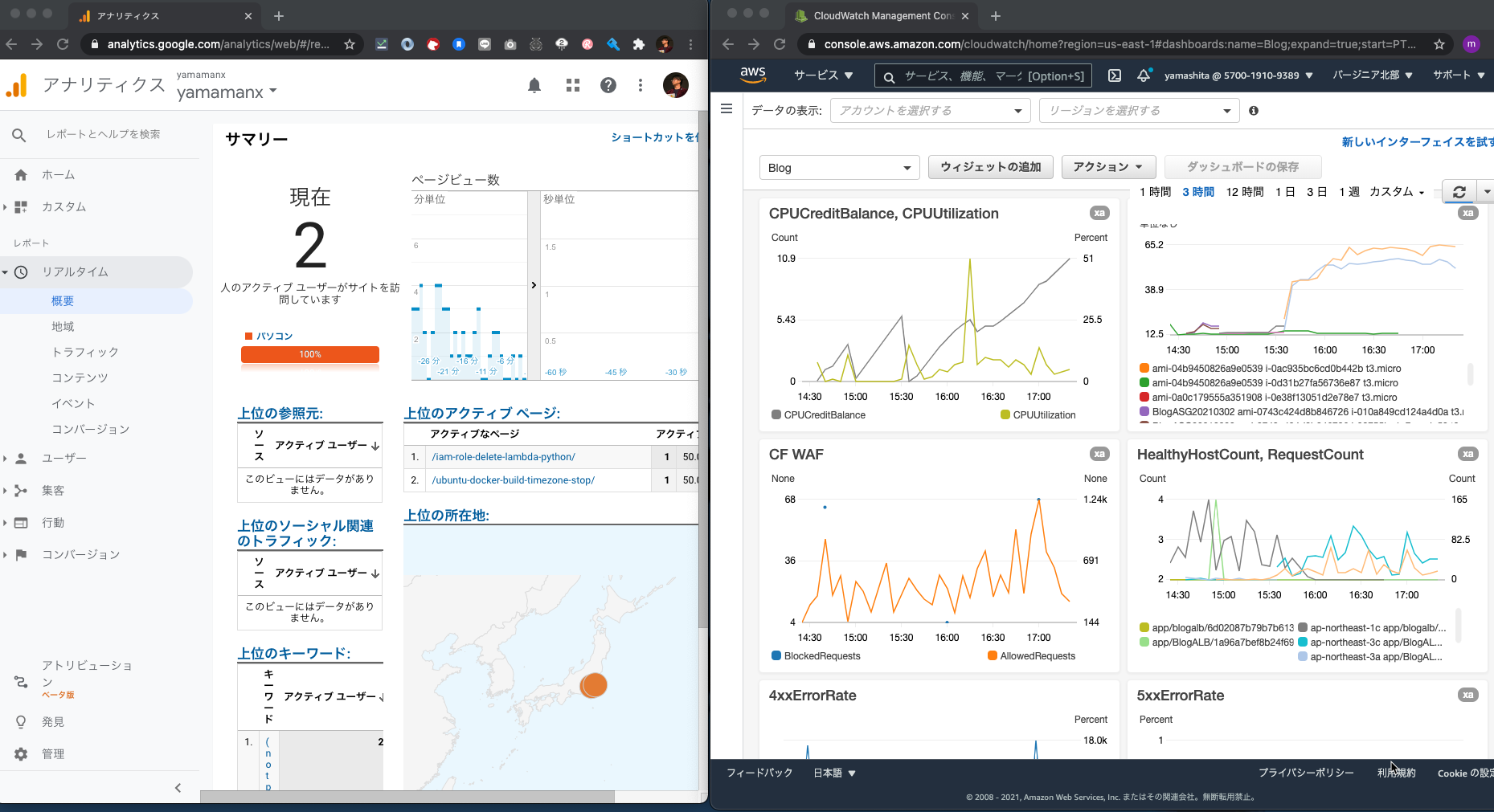Screen dimensions: 1494x812
Task: Open the 日本語 language selector in footer
Action: click(835, 773)
